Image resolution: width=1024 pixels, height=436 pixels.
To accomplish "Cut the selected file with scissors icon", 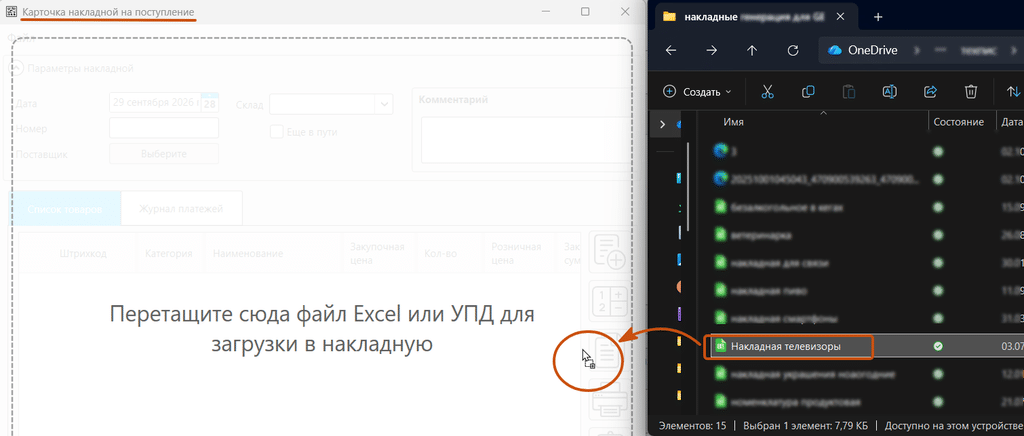I will coord(767,91).
